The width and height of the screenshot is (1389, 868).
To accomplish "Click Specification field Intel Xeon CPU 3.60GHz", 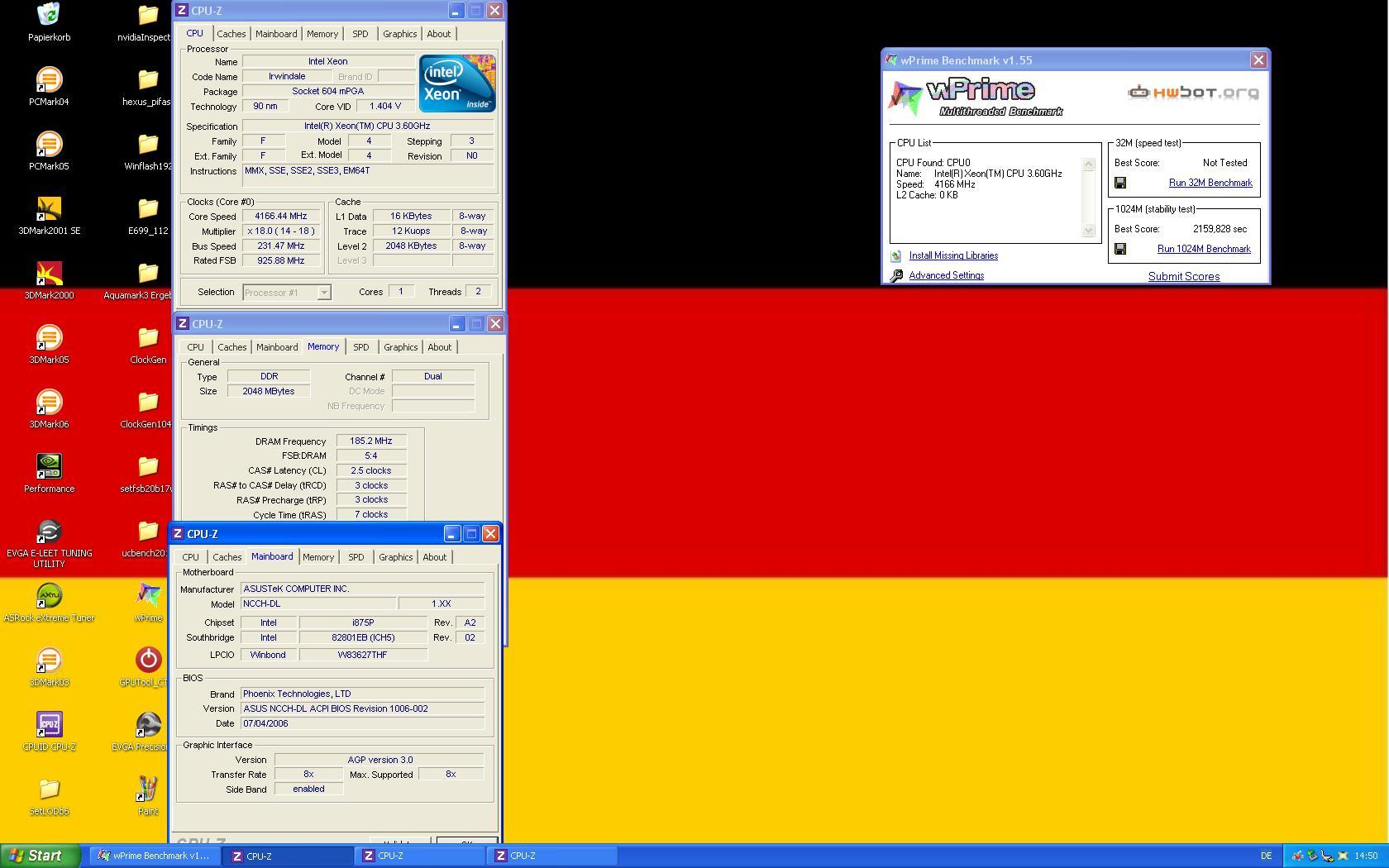I will click(x=367, y=126).
